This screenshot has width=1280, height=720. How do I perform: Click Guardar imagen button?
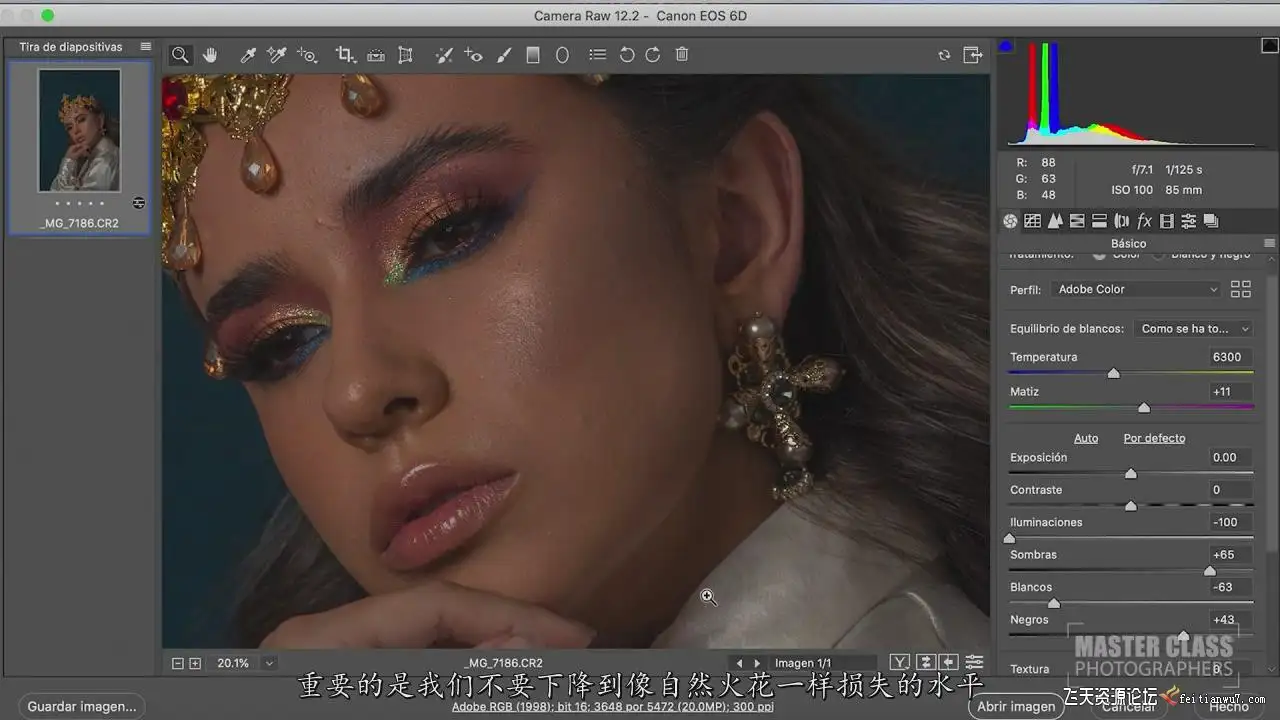click(x=82, y=706)
